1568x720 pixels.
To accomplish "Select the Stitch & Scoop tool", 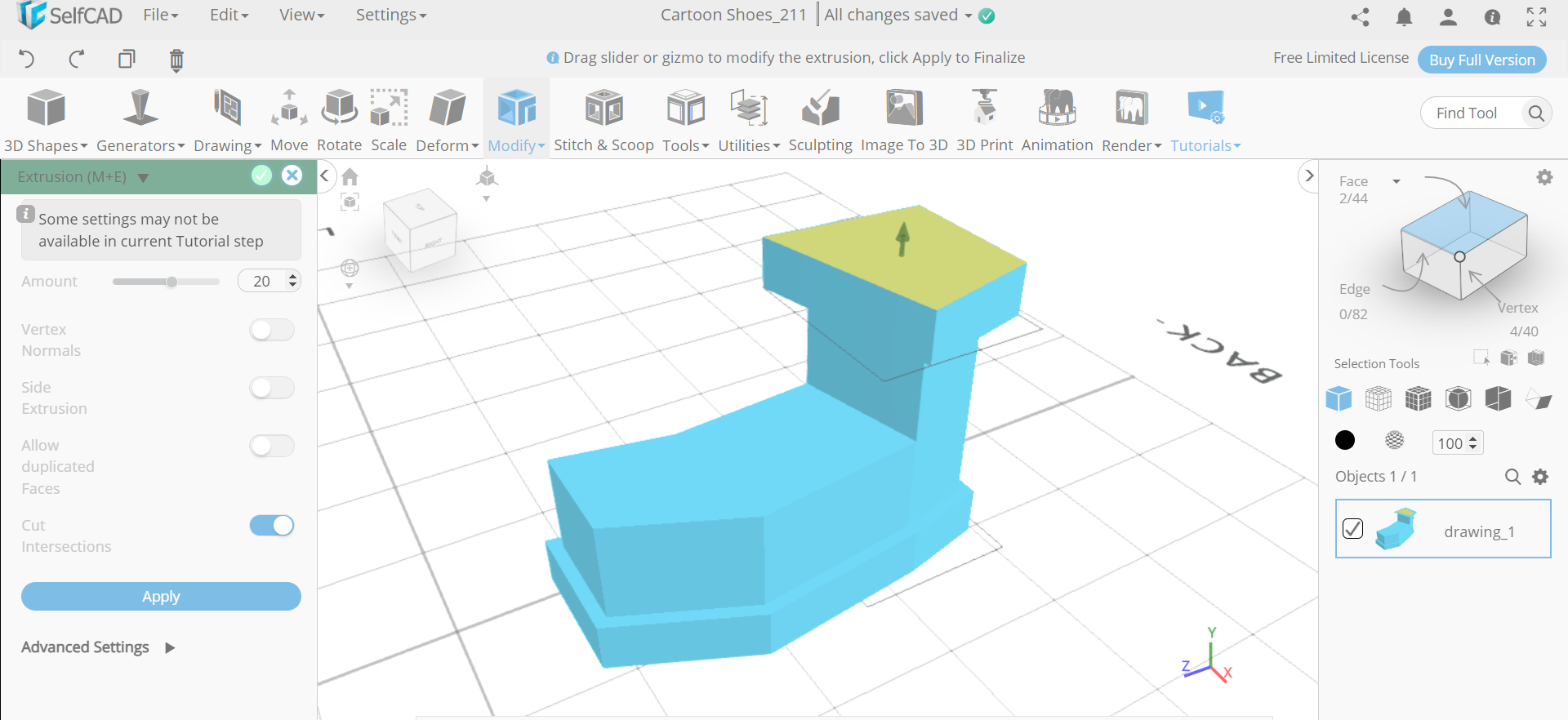I will [x=604, y=121].
